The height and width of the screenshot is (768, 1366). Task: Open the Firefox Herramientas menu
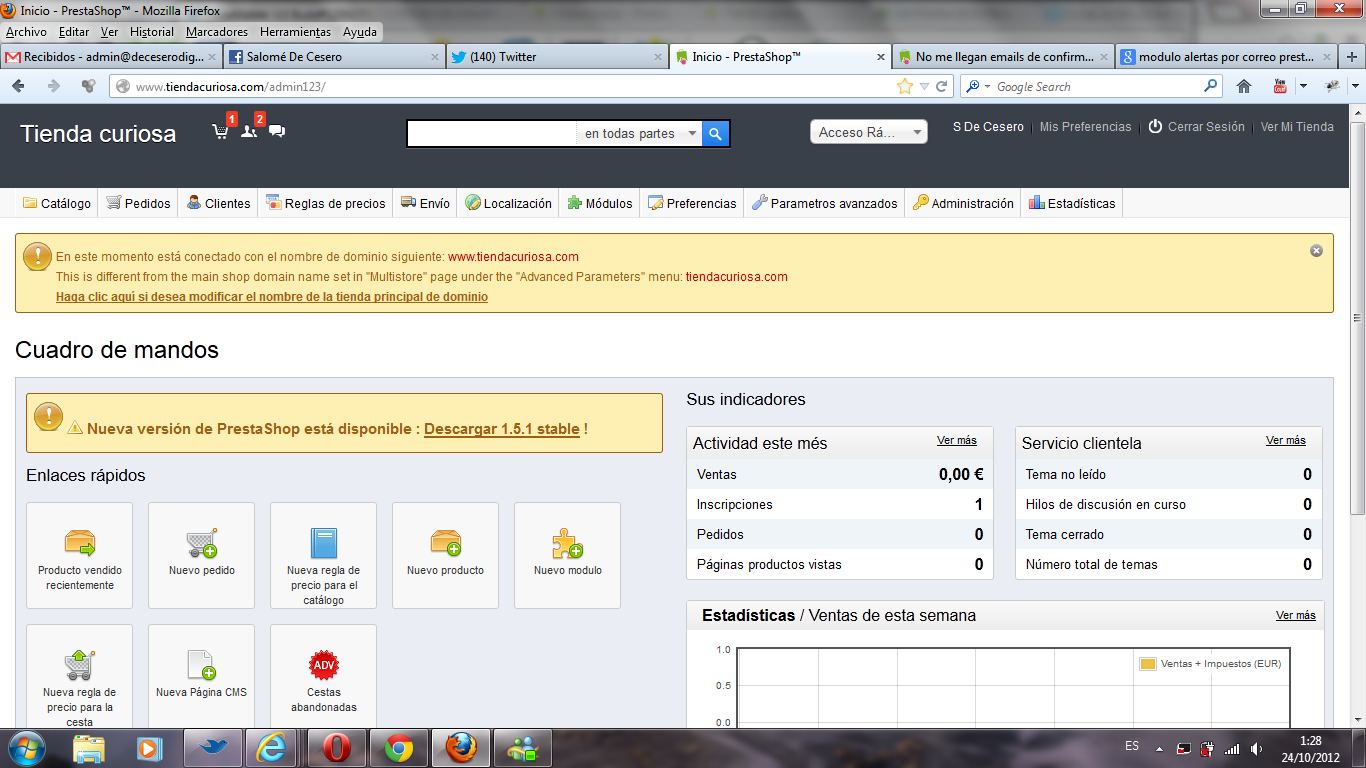point(295,32)
